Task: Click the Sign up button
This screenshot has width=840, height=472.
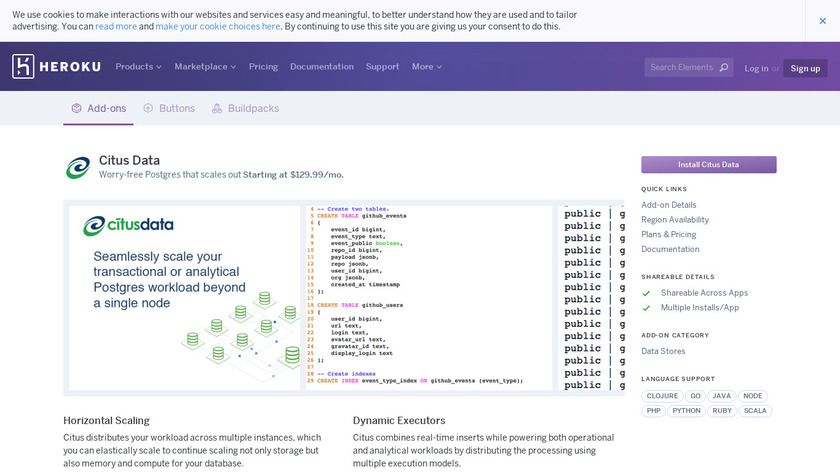Action: pos(805,68)
